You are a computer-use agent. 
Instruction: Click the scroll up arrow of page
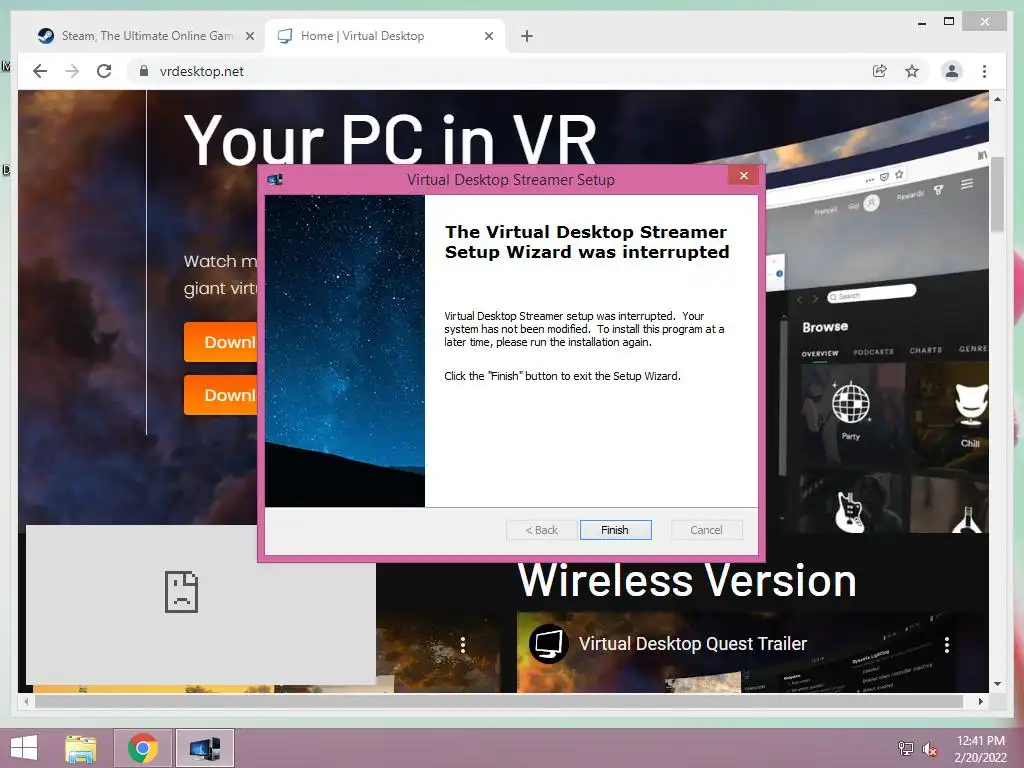point(997,99)
